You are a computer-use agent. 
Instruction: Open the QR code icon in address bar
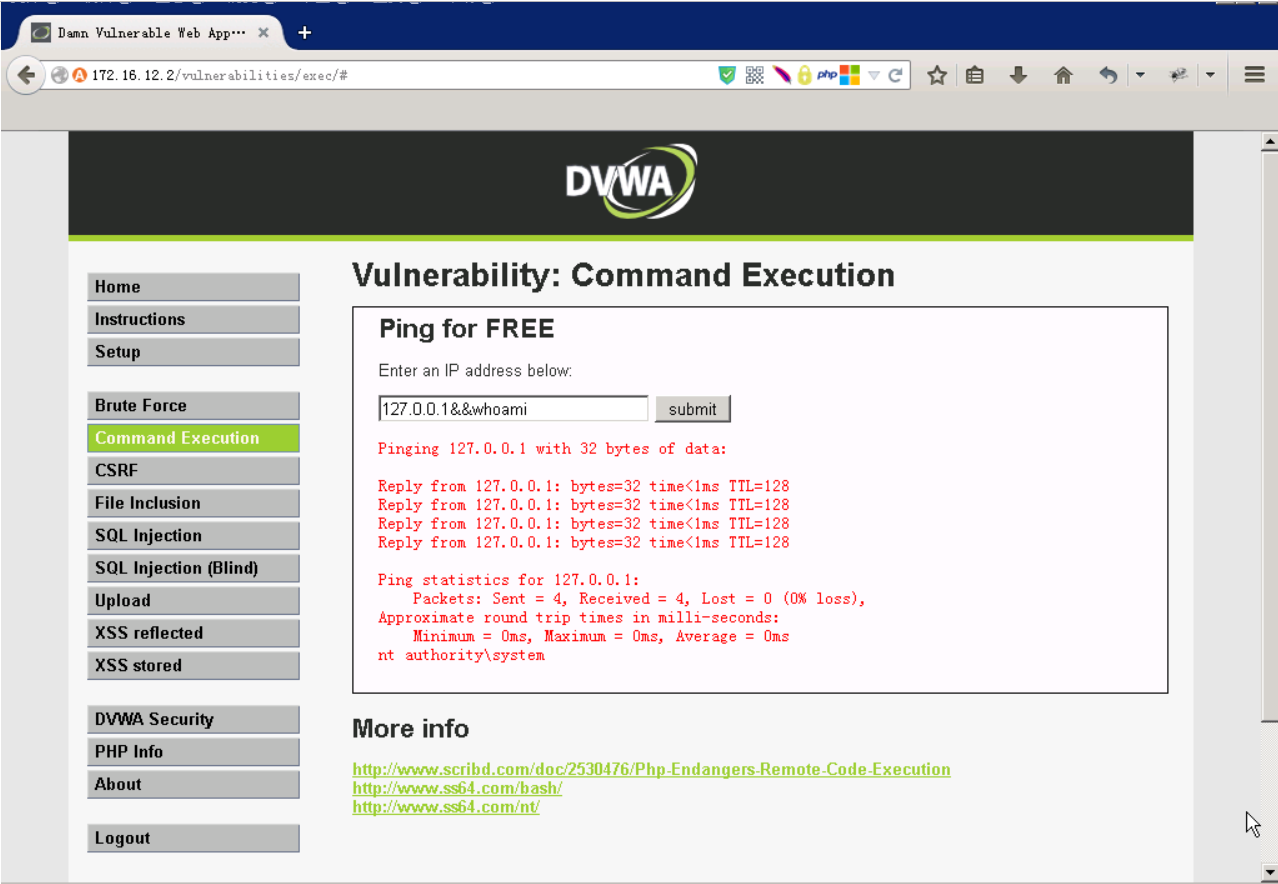click(x=755, y=75)
